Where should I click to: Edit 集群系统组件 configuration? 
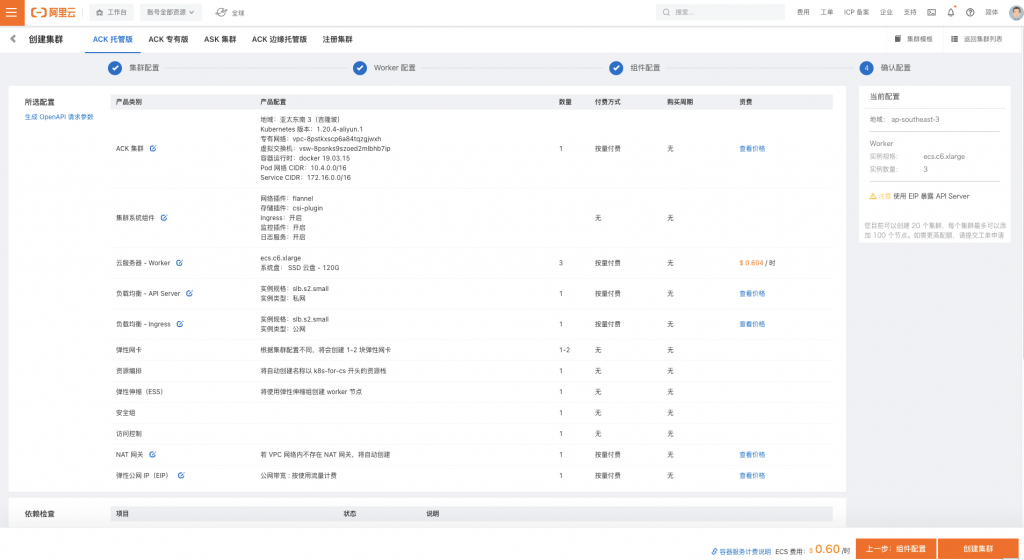(x=164, y=217)
